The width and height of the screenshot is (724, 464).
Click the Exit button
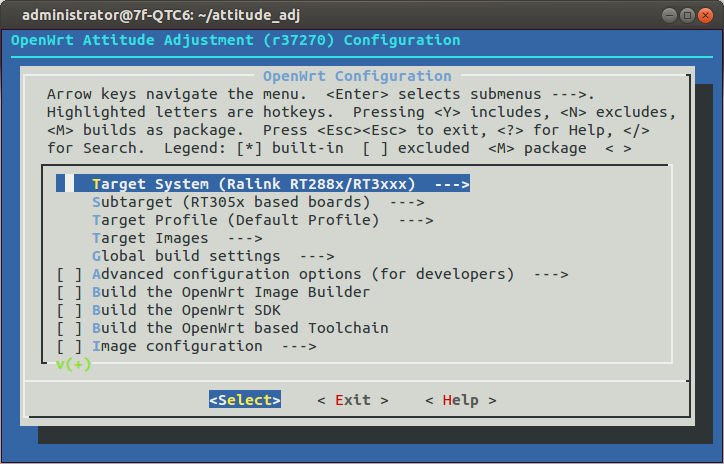click(353, 400)
